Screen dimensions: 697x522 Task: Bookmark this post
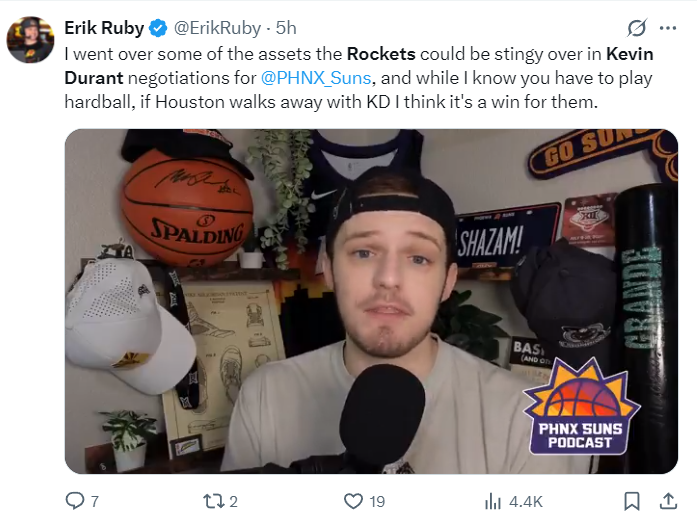(x=632, y=502)
